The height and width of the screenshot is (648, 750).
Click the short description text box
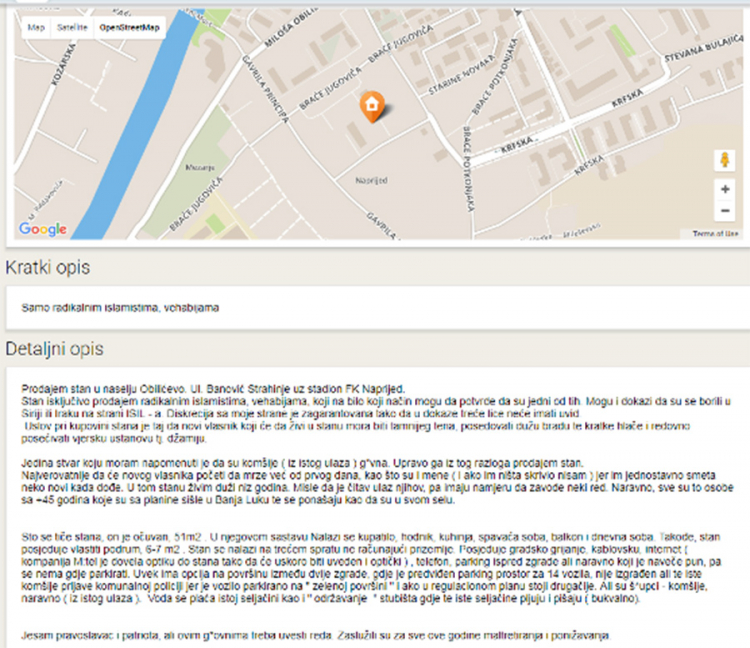click(374, 308)
